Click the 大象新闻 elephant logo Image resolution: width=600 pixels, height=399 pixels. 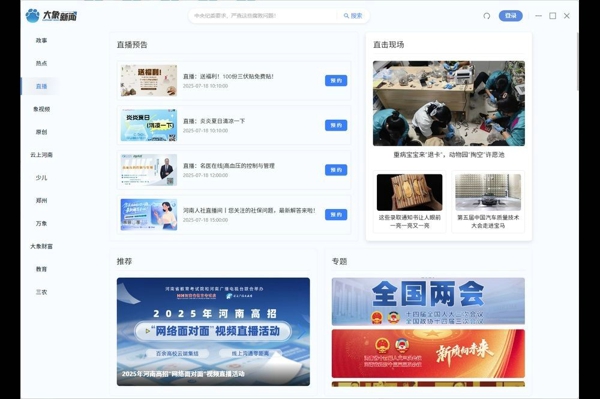pos(51,16)
